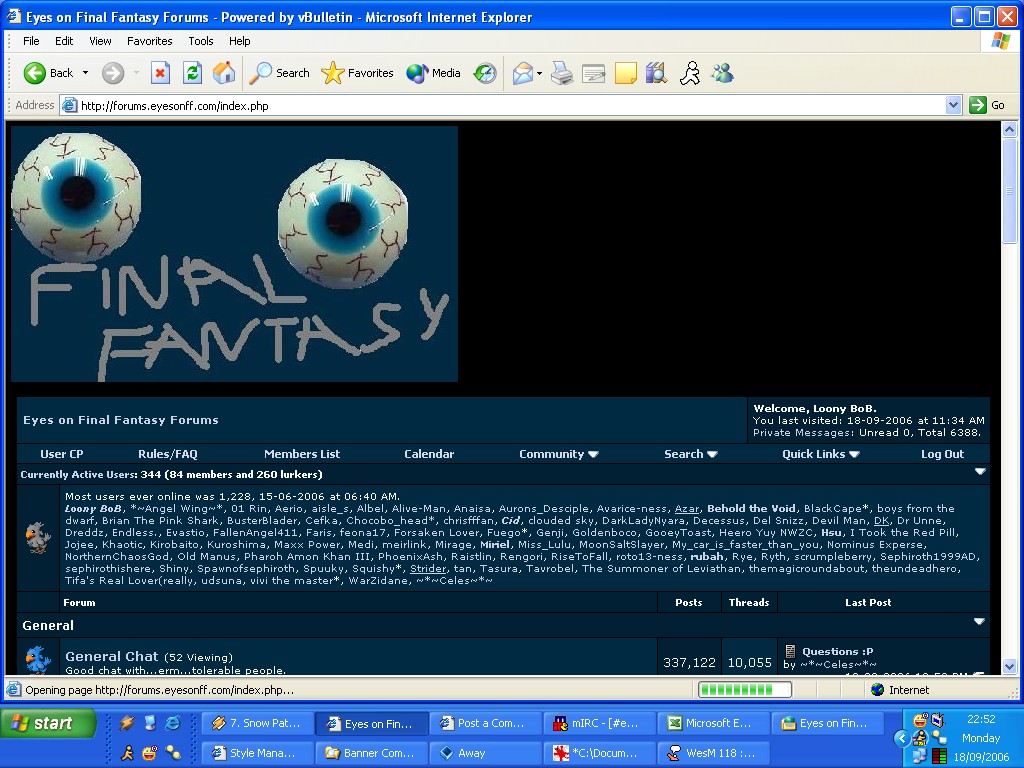The width and height of the screenshot is (1024, 768).
Task: Click the yellow Discuss note icon
Action: pos(626,73)
